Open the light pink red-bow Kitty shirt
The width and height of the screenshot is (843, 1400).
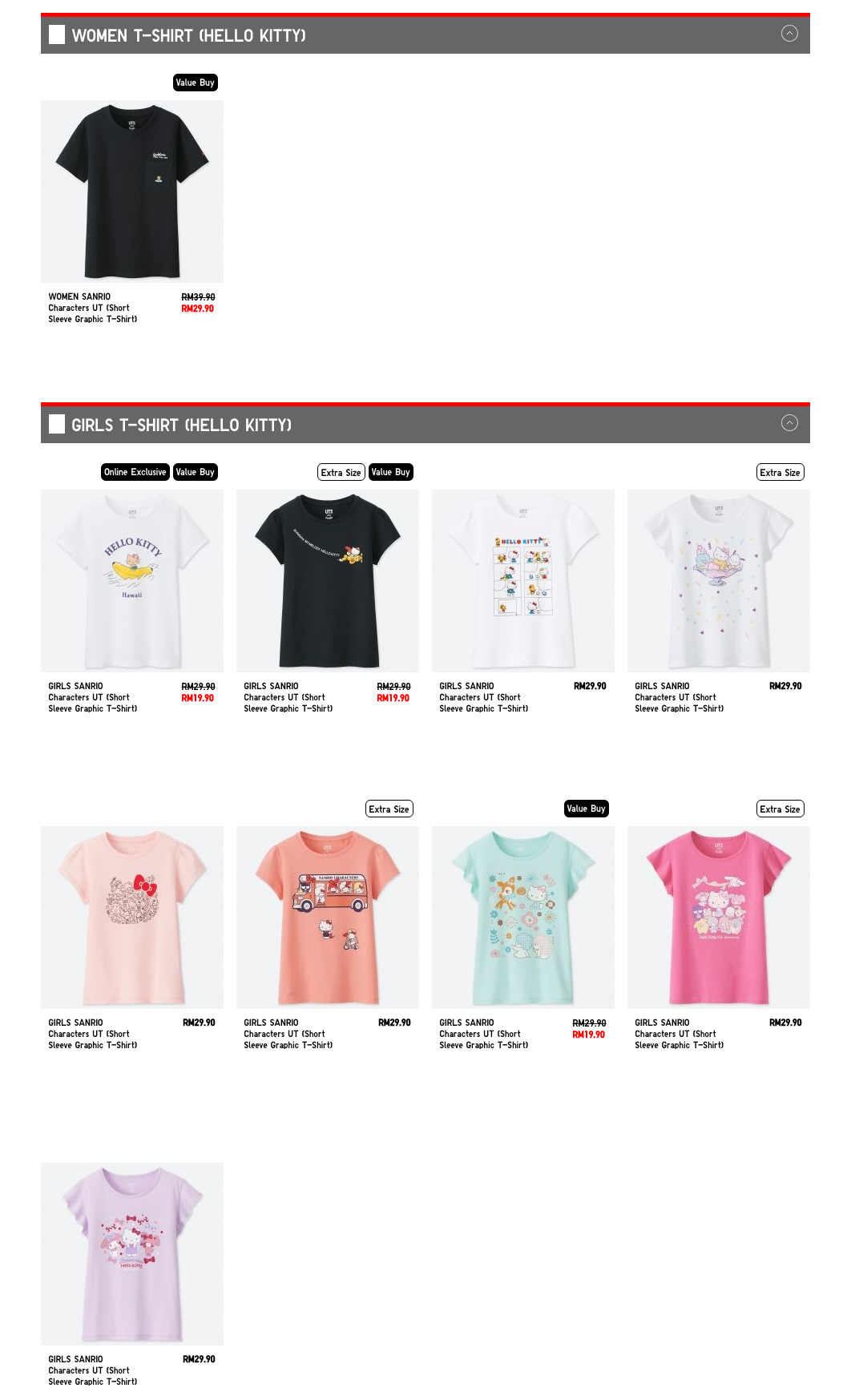pos(132,918)
